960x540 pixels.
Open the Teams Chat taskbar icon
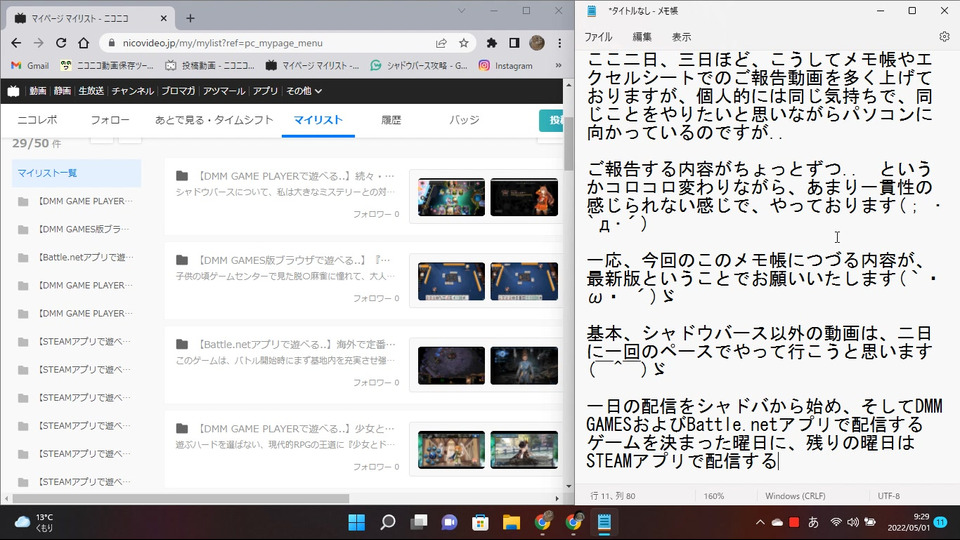tap(449, 522)
